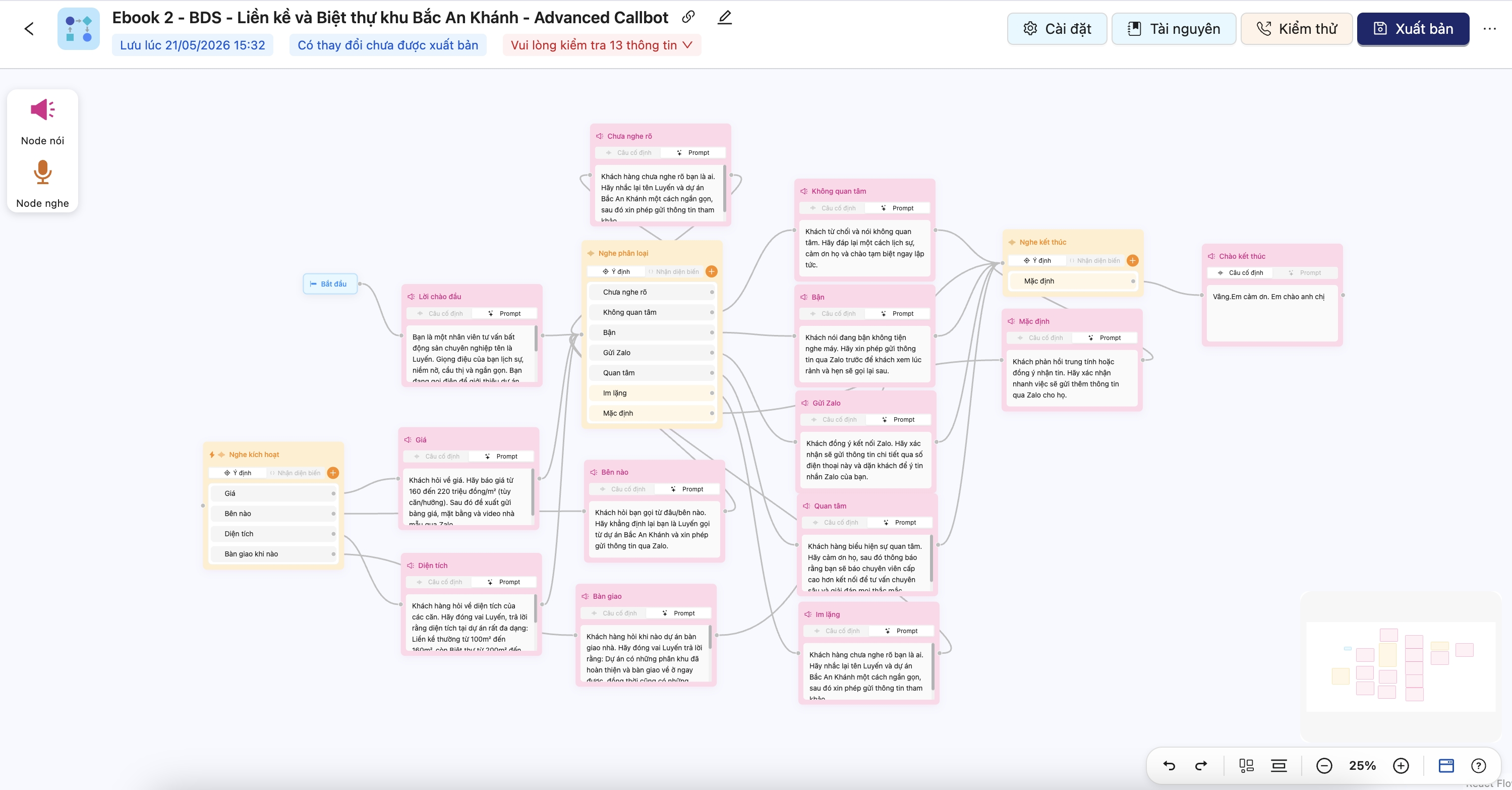Add intent in Nghe kích hoạt node

click(333, 473)
